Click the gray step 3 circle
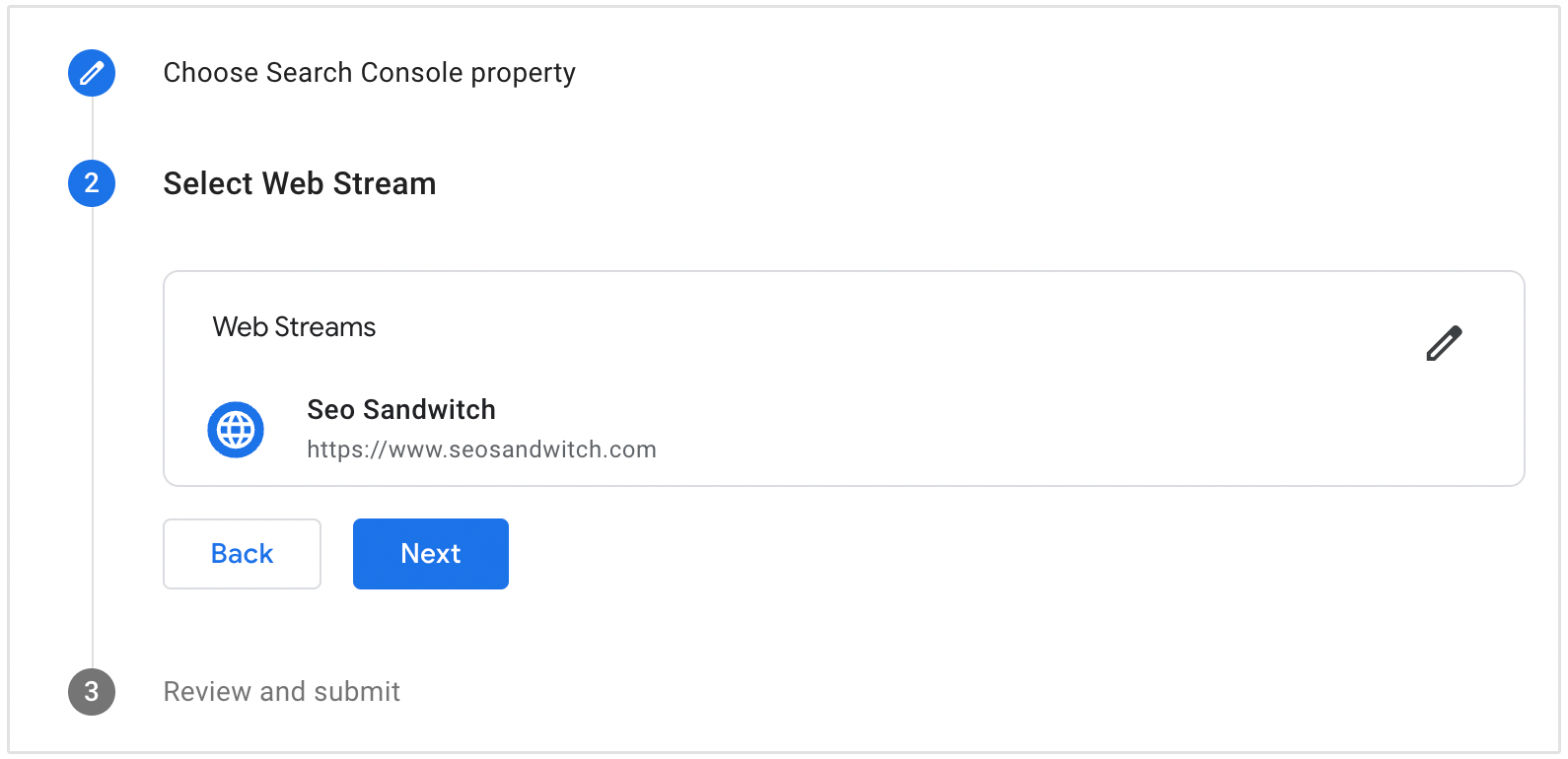1568x759 pixels. pos(92,692)
